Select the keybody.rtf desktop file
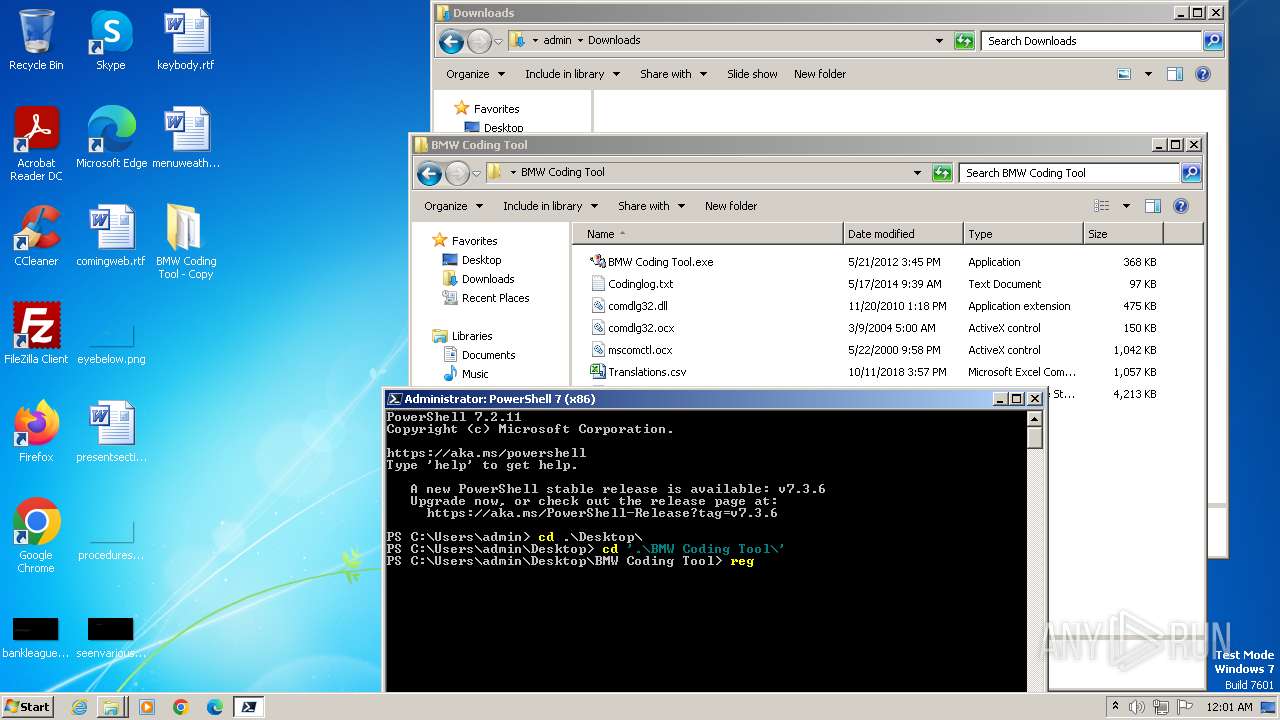This screenshot has height=720, width=1280. (x=186, y=40)
